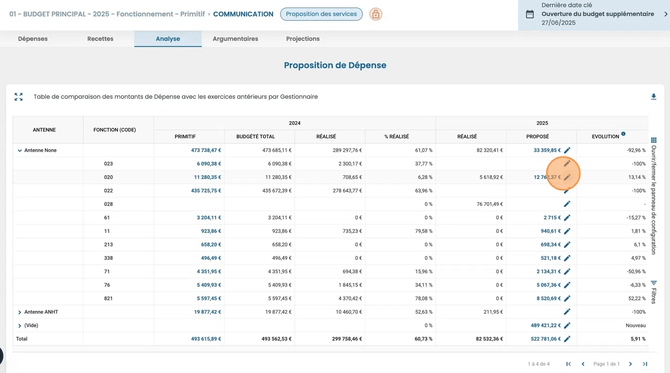The image size is (670, 373).
Task: Sort by the % RÉALISÉ header
Action: pos(397,137)
